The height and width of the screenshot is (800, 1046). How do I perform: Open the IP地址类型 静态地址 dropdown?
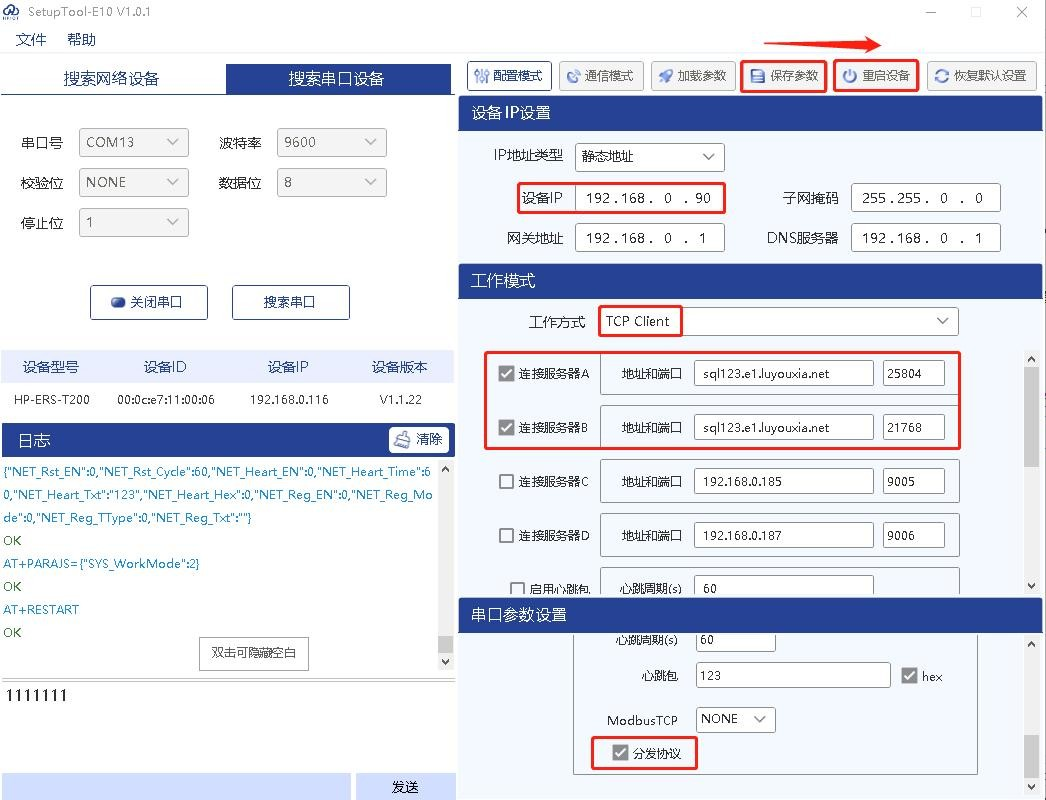pyautogui.click(x=649, y=157)
